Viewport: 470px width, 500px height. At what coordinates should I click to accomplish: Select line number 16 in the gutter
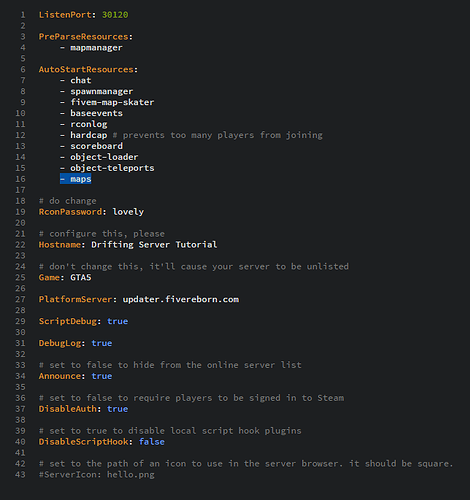pyautogui.click(x=20, y=179)
